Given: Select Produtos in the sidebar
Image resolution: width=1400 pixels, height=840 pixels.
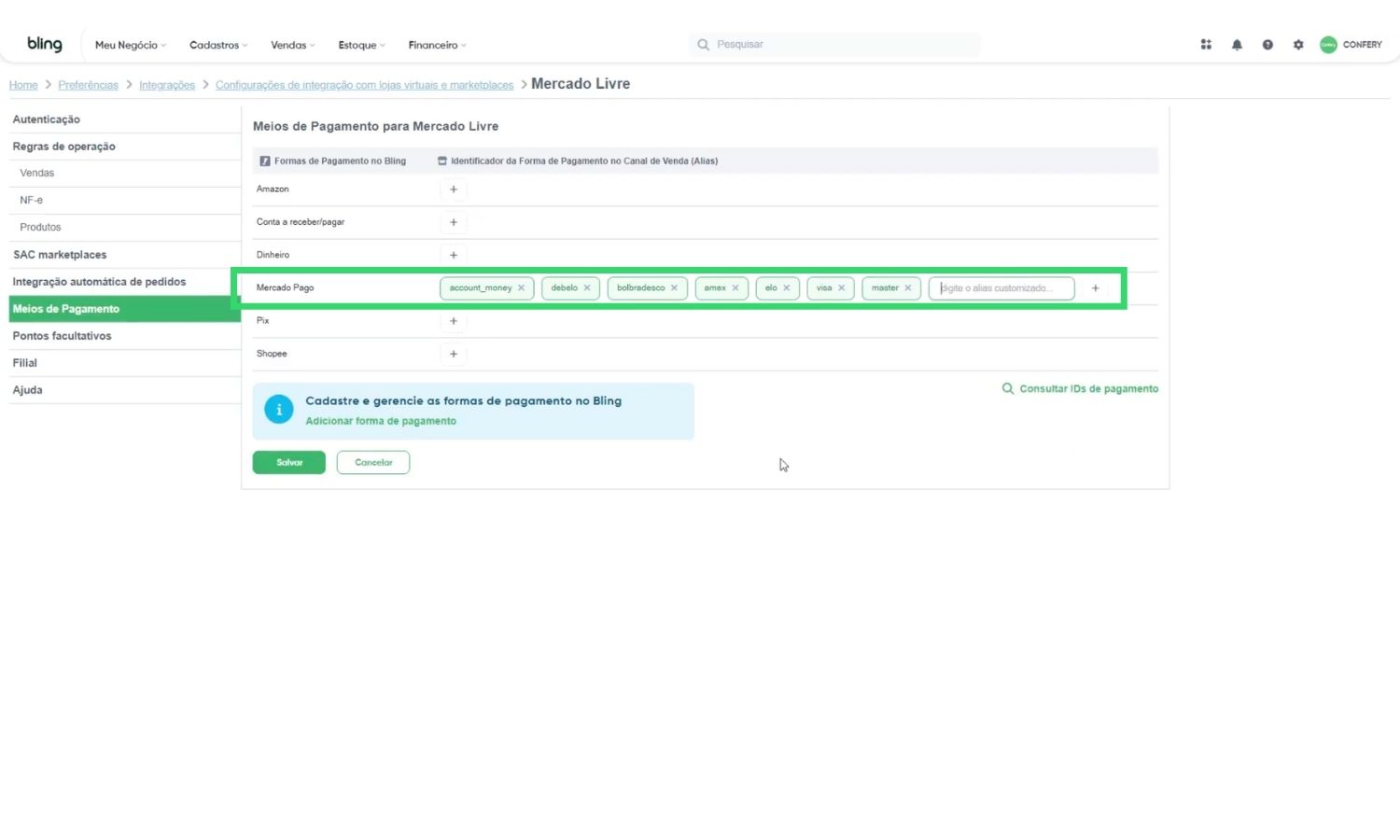Looking at the screenshot, I should [125, 228].
